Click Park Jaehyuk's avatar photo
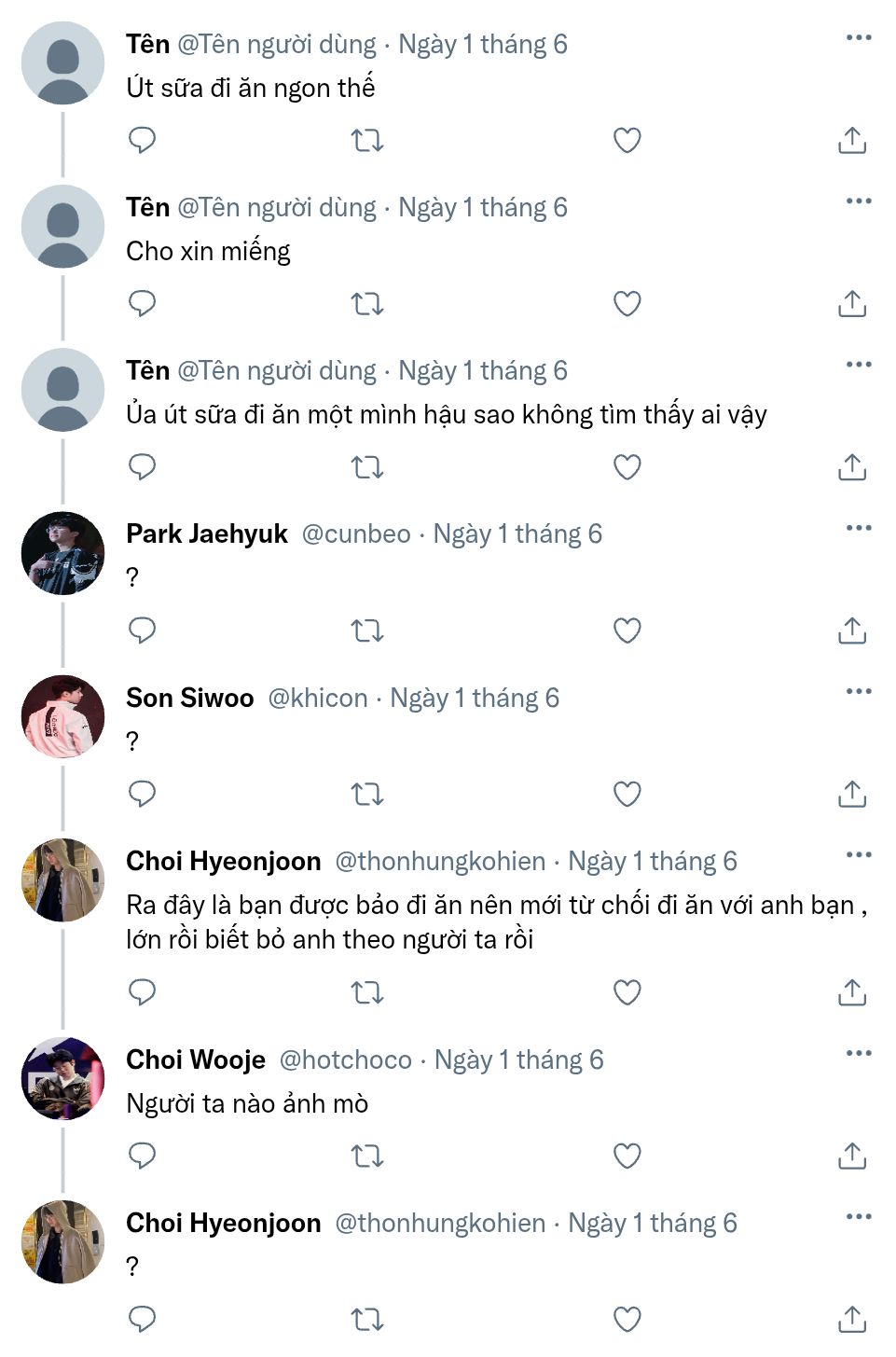Screen dimensions: 896x1357 (x=62, y=553)
